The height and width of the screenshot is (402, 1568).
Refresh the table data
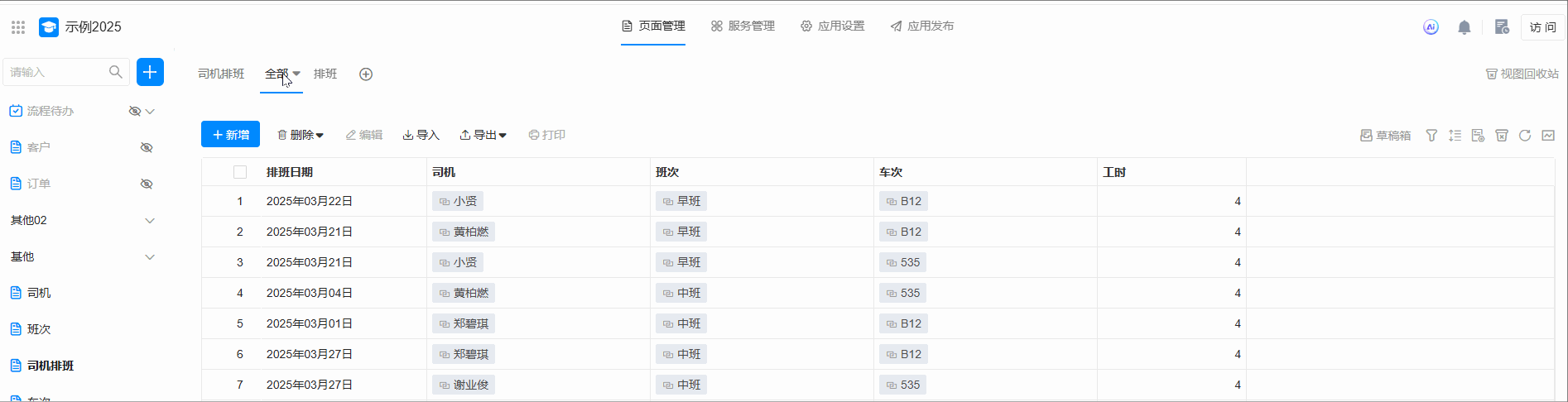pos(1525,136)
